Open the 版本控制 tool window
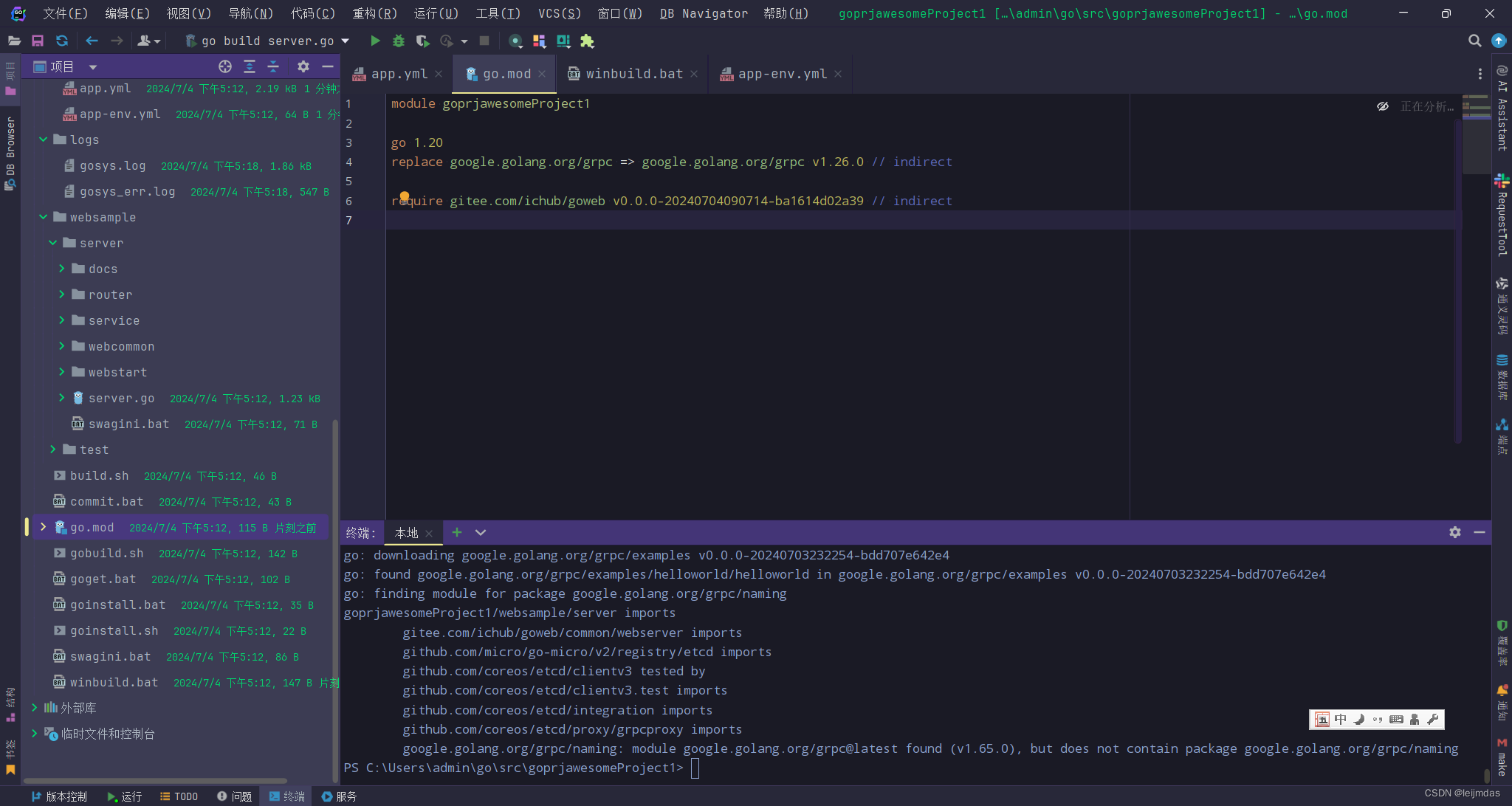The height and width of the screenshot is (806, 1512). 59,796
